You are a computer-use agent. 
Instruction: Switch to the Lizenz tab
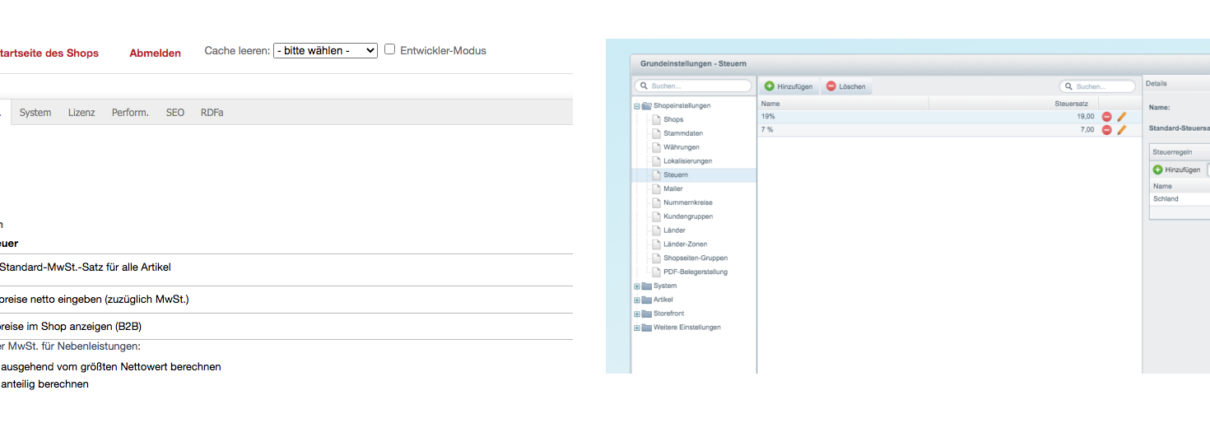click(82, 112)
